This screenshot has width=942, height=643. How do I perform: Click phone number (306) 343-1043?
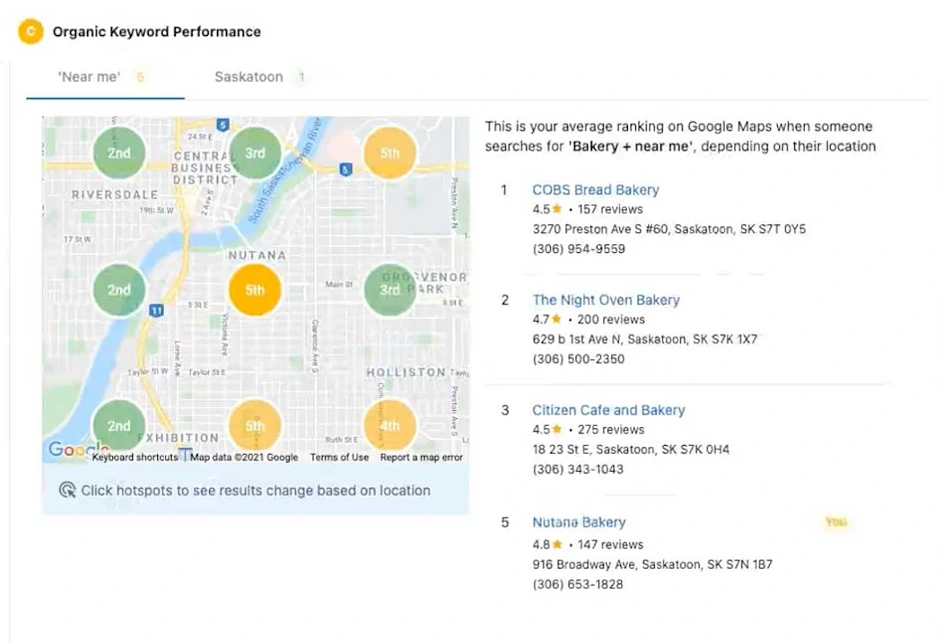578,469
